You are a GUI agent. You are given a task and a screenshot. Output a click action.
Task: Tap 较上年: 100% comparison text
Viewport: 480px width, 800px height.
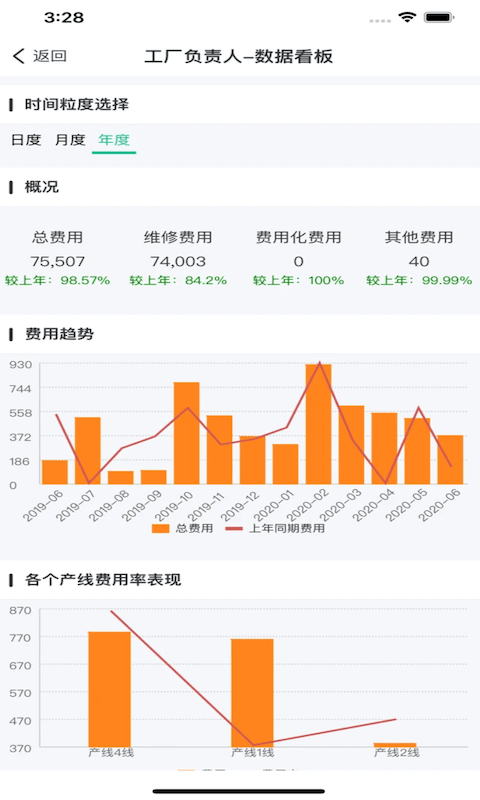(298, 280)
